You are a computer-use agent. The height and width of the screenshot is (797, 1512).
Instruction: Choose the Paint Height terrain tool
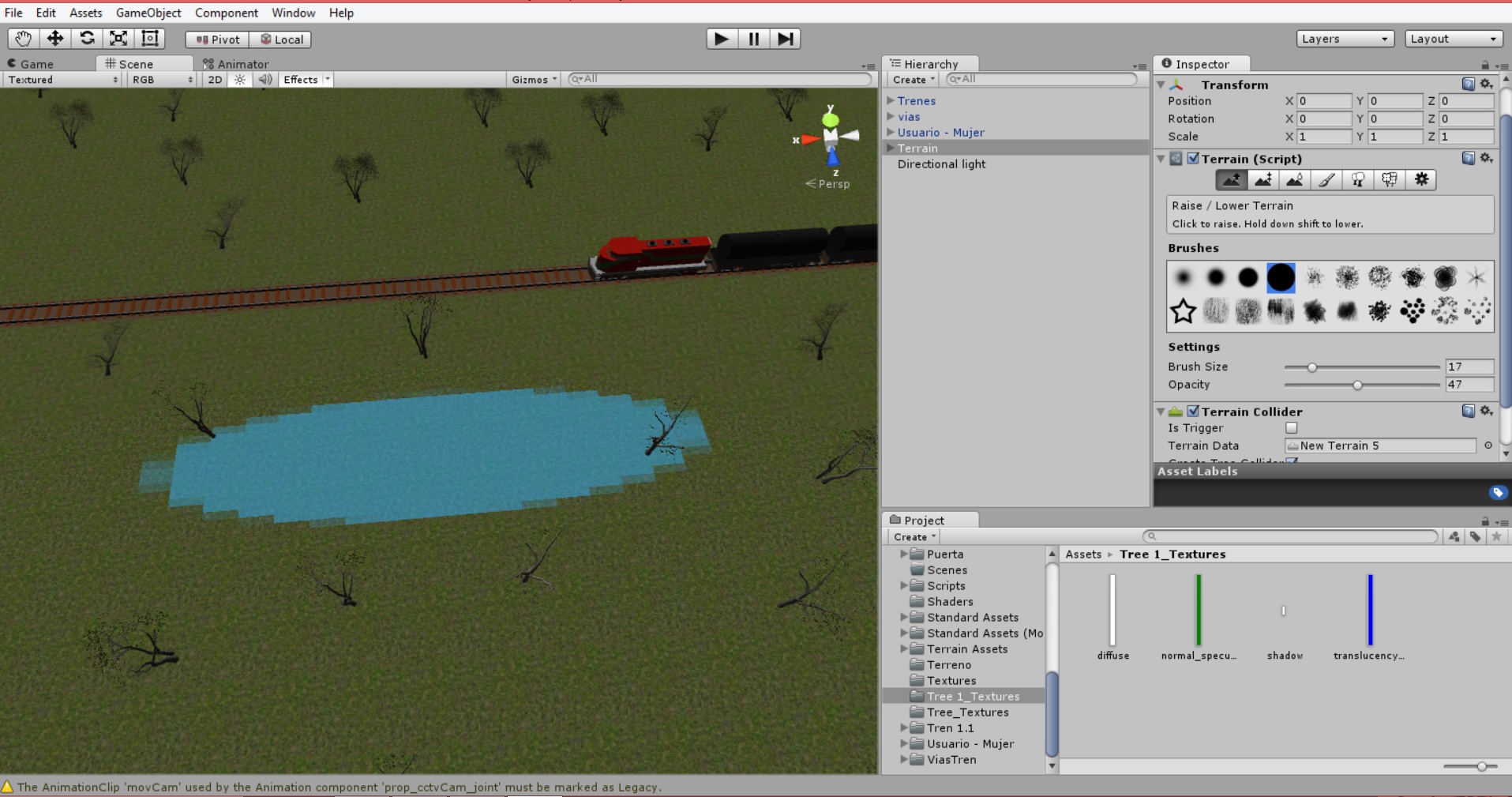pos(1263,180)
